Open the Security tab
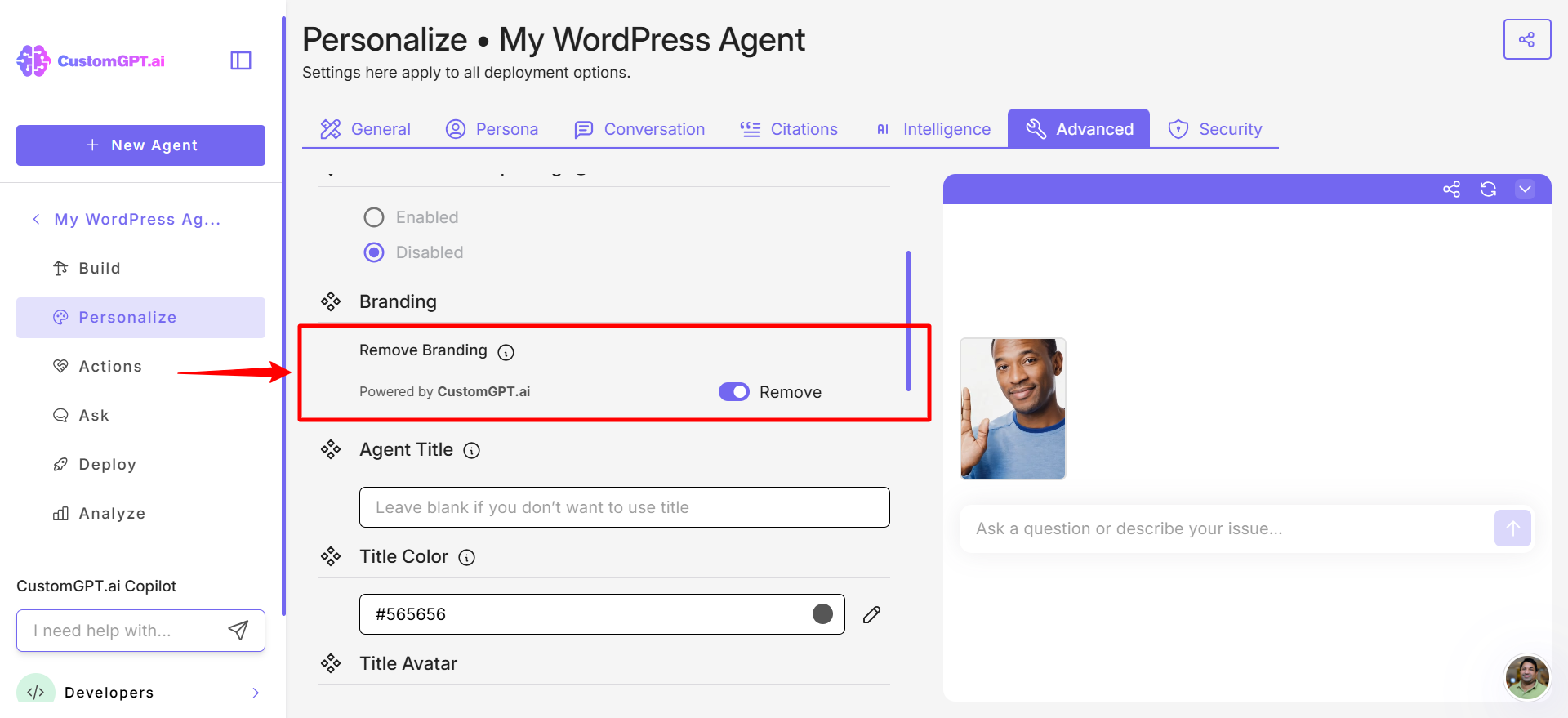The width and height of the screenshot is (1568, 718). tap(1215, 129)
